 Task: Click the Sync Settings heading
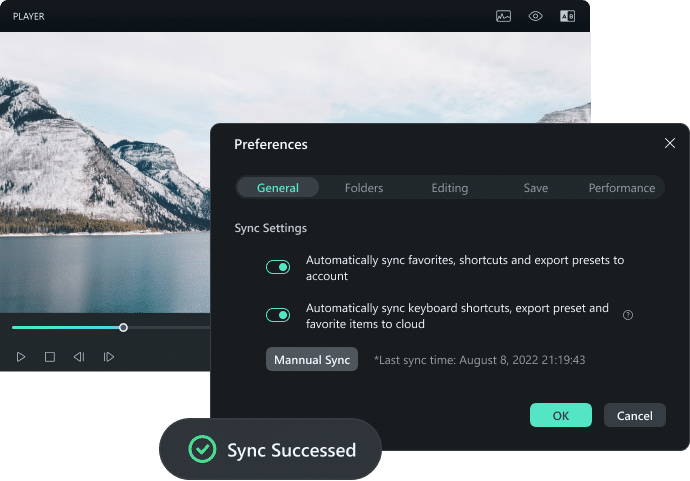point(270,228)
